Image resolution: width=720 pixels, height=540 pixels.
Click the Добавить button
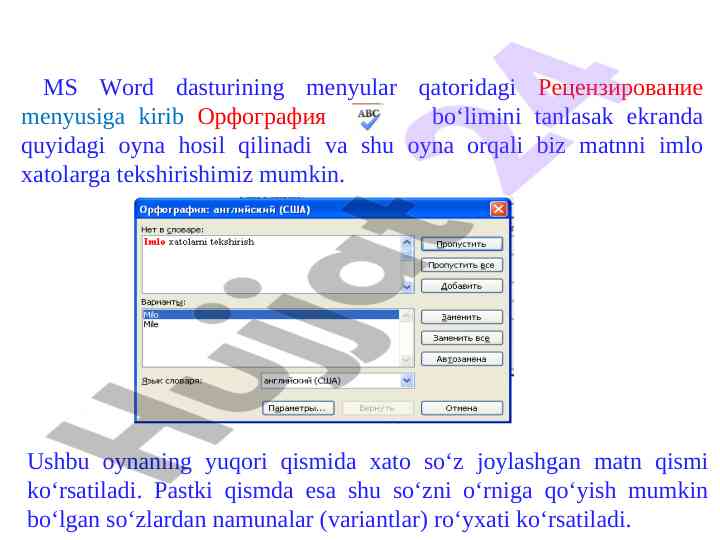click(461, 286)
